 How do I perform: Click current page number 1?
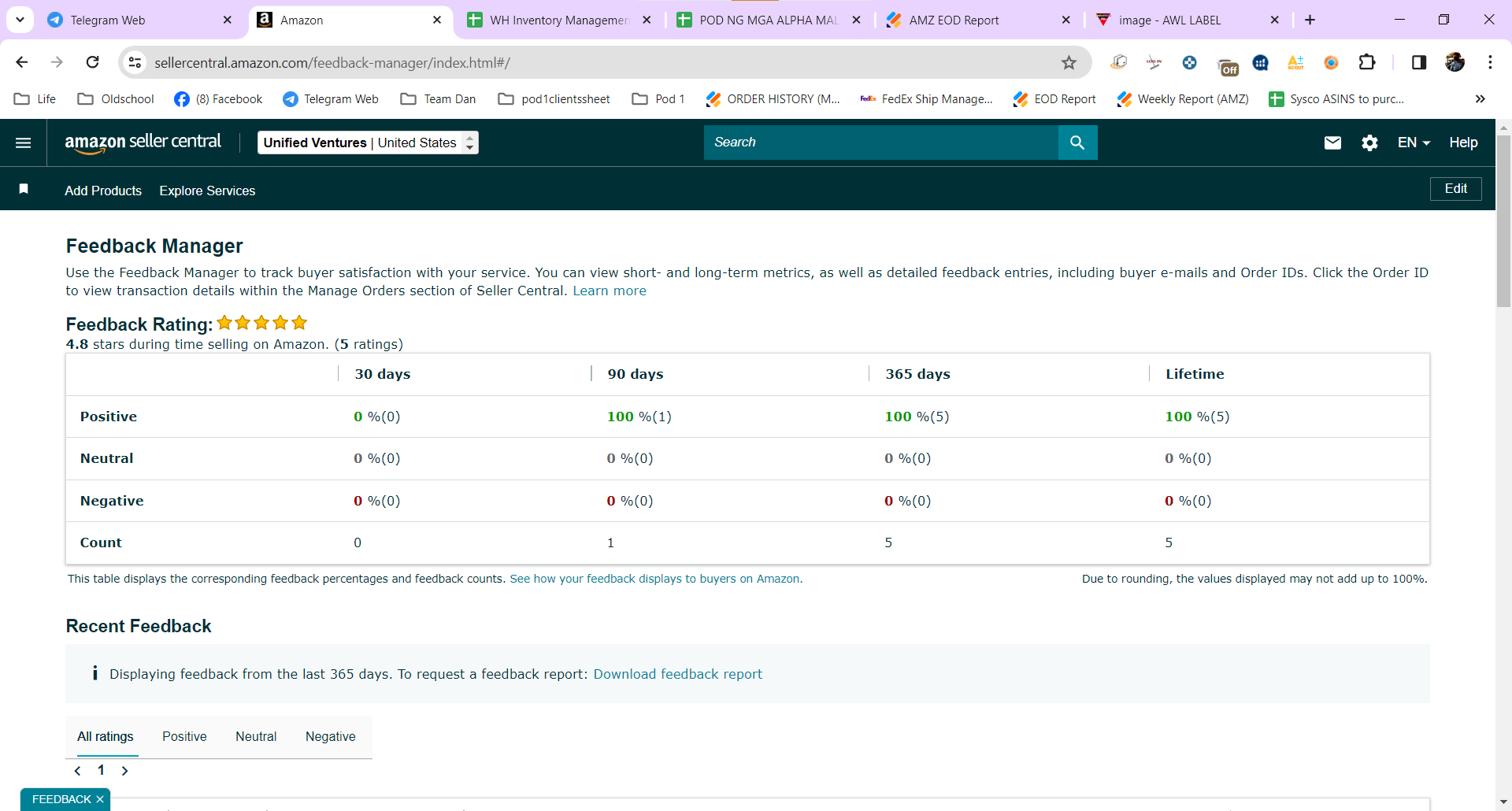click(101, 770)
